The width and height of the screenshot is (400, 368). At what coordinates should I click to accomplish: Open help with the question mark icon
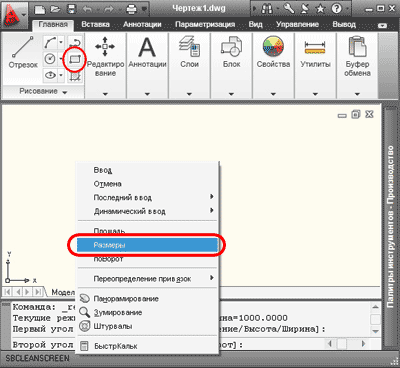click(x=337, y=9)
